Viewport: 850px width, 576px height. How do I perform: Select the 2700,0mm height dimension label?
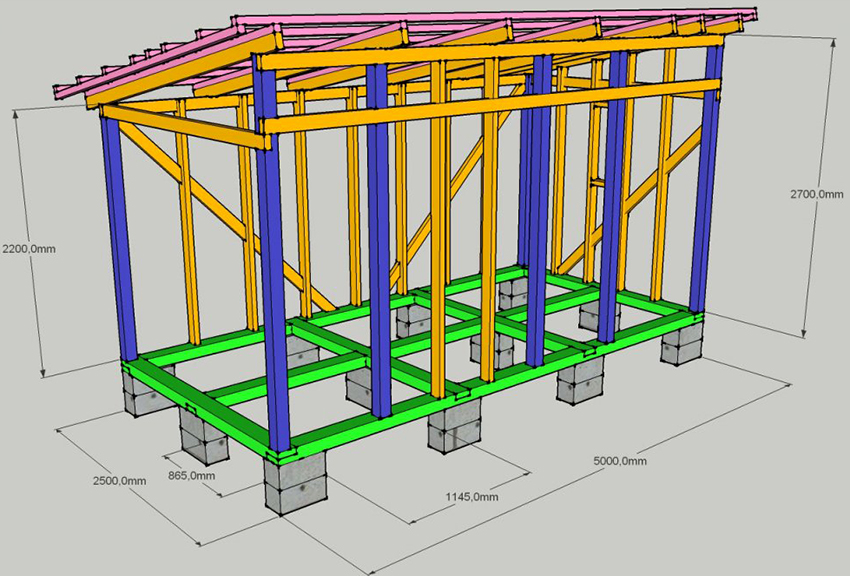click(x=810, y=198)
